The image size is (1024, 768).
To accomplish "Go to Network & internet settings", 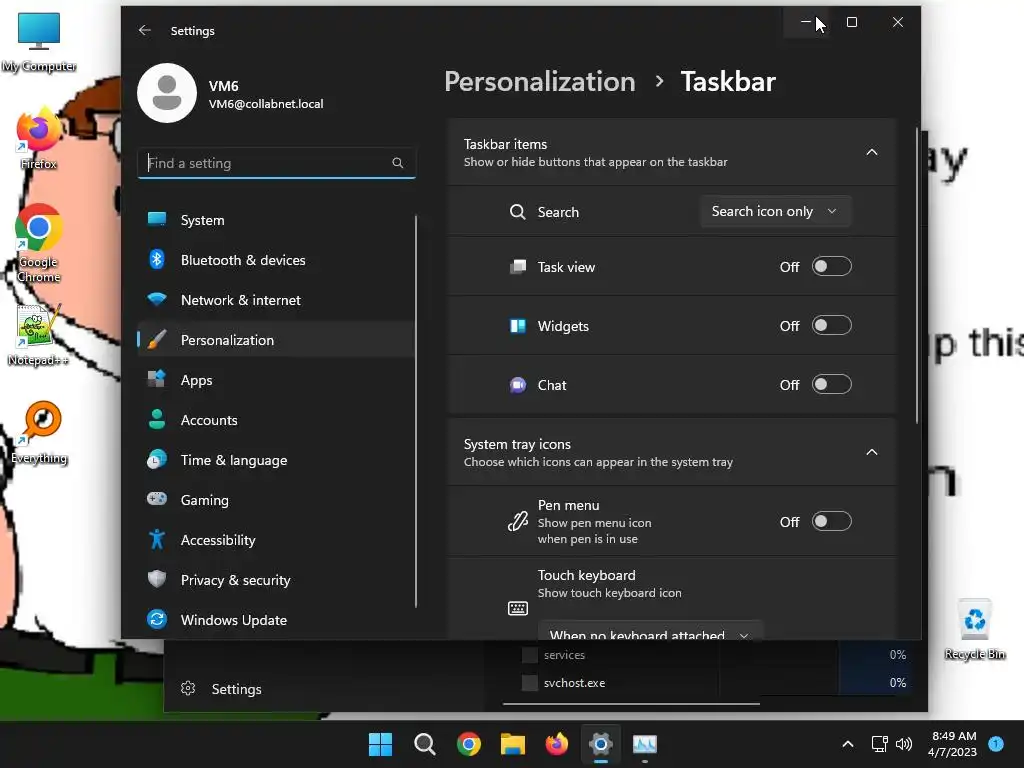I will coord(276,300).
